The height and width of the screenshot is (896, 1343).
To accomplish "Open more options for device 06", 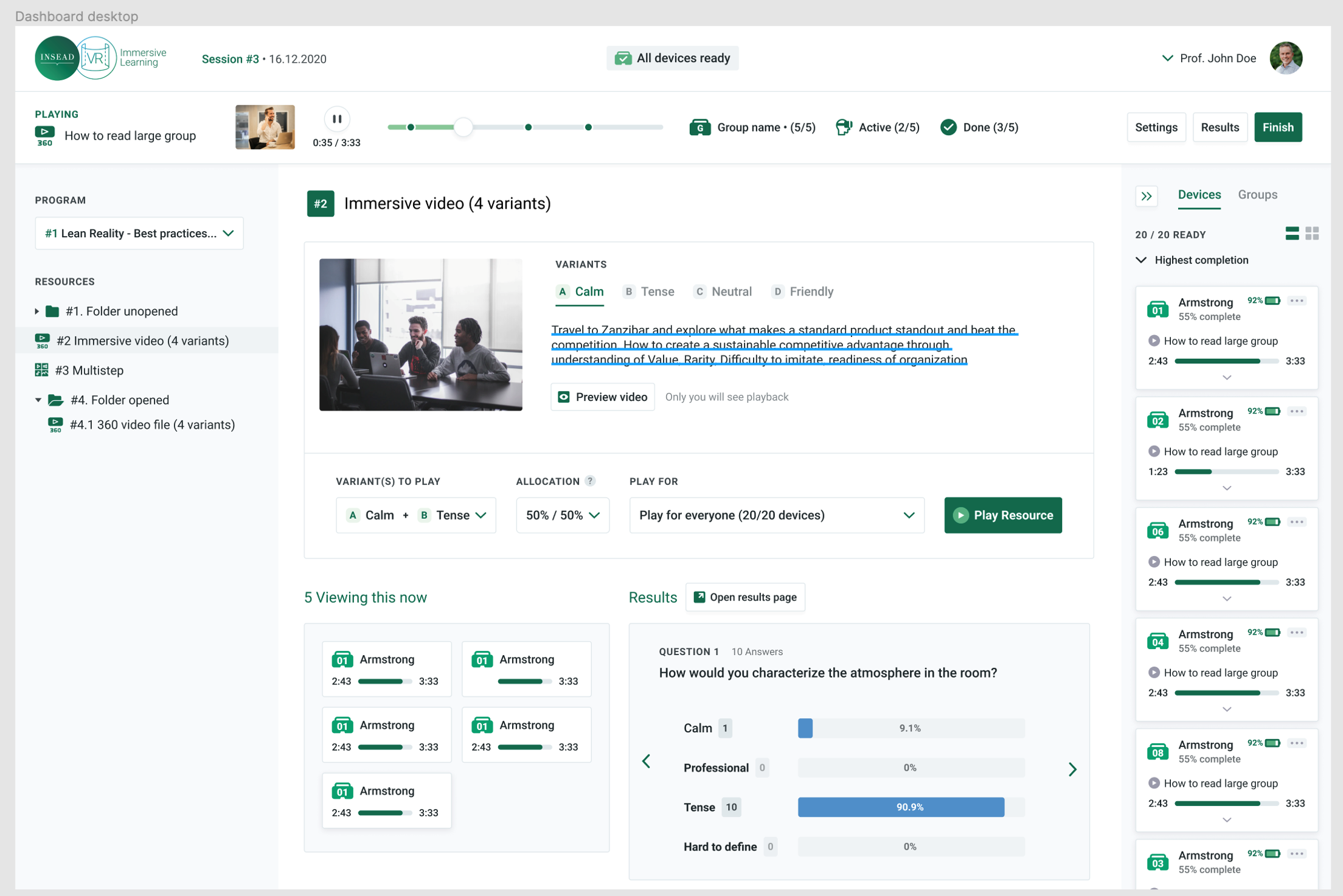I will tap(1297, 523).
